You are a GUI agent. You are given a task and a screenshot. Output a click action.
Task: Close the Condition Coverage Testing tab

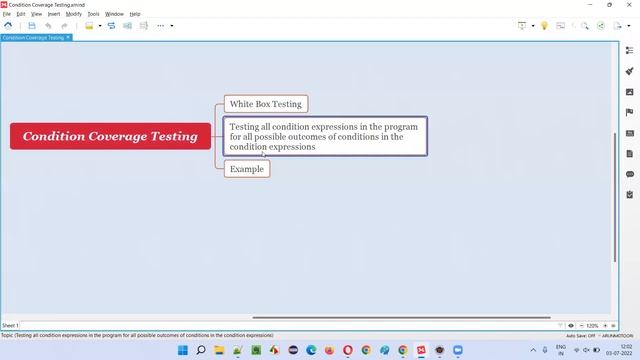pyautogui.click(x=68, y=38)
